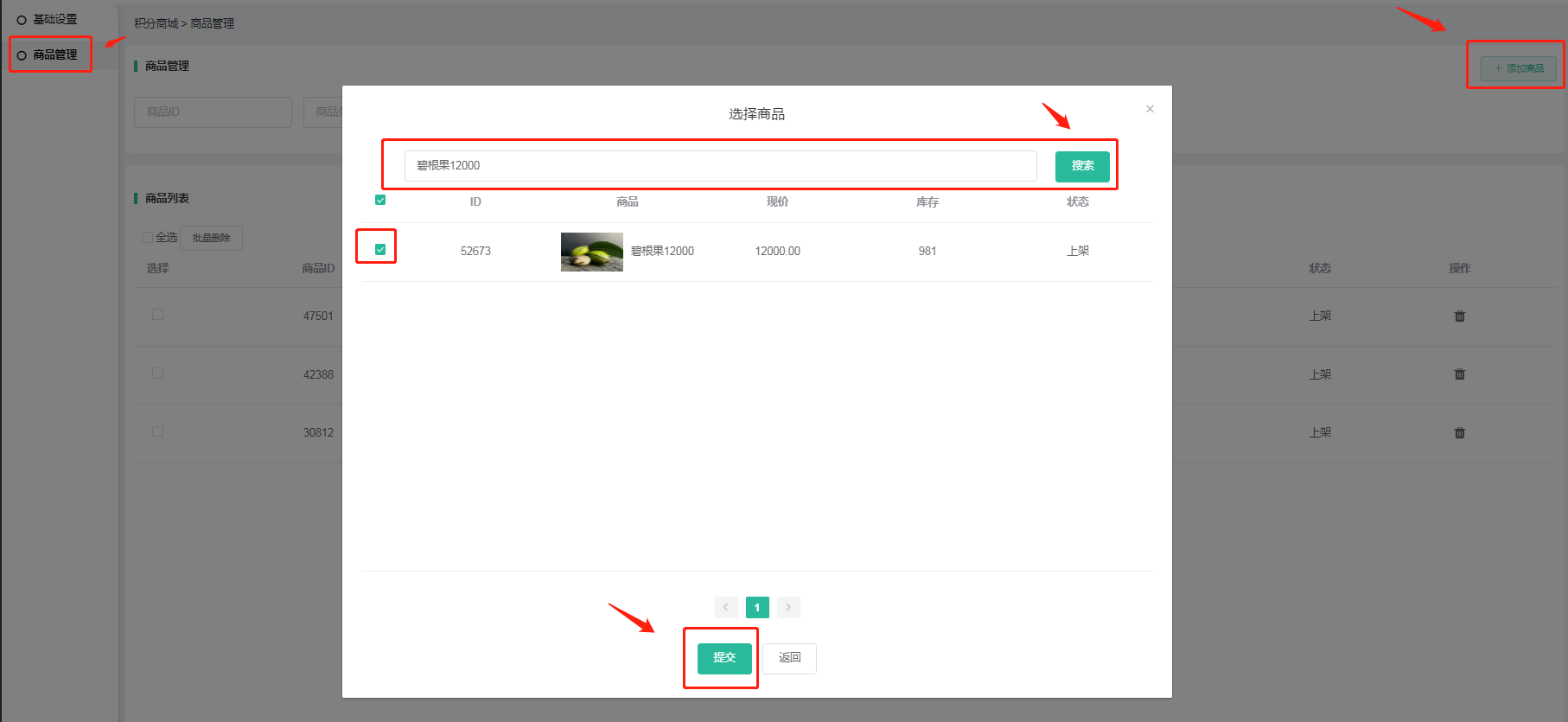Click the 添加商品 add product button
This screenshot has height=722, width=1568.
click(1518, 68)
